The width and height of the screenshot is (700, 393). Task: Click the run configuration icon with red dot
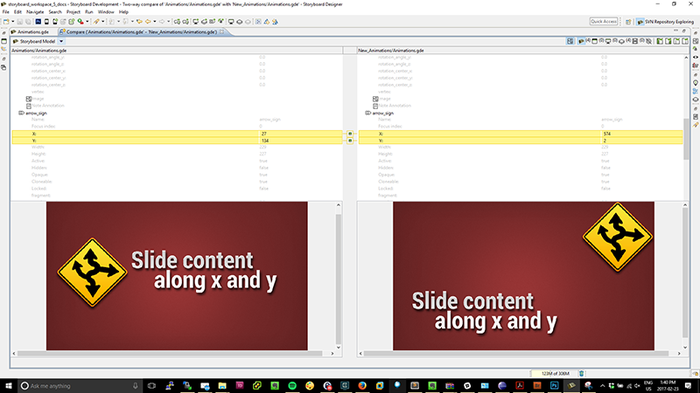click(80, 21)
